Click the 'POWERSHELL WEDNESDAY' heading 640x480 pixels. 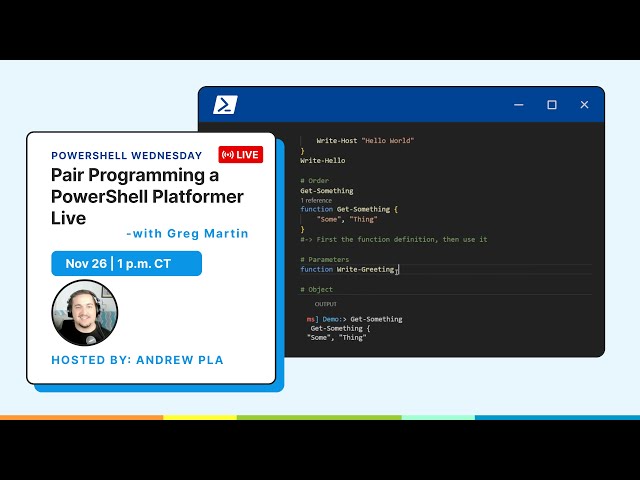point(127,156)
